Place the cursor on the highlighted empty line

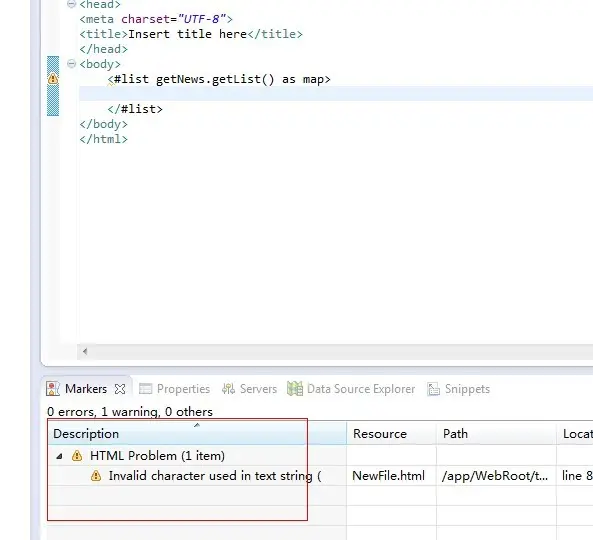tap(336, 94)
